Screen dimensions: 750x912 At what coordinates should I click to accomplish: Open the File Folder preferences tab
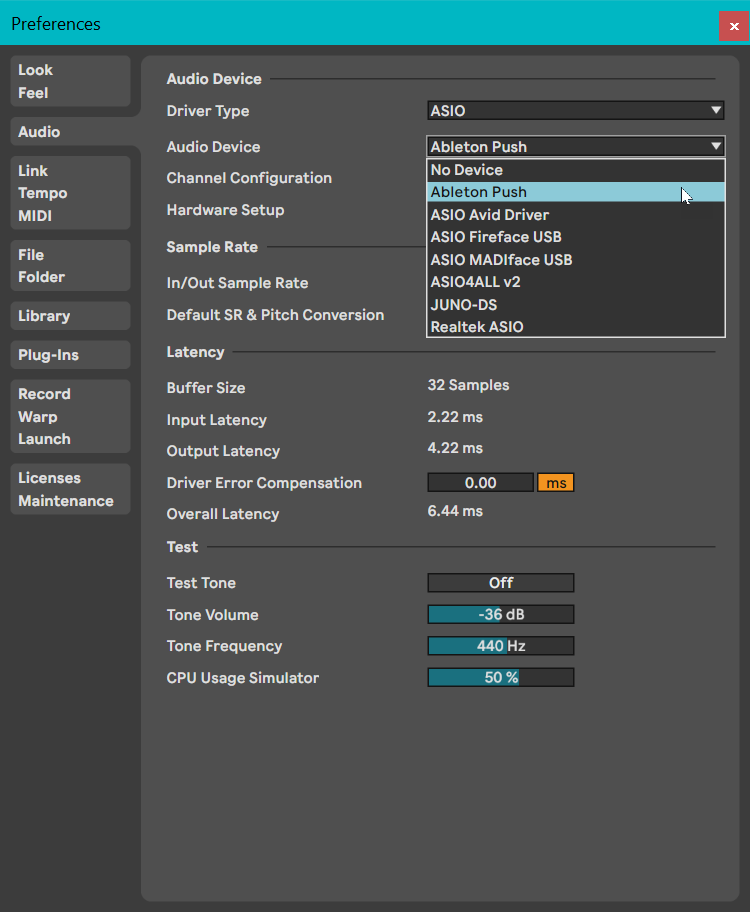pos(70,266)
